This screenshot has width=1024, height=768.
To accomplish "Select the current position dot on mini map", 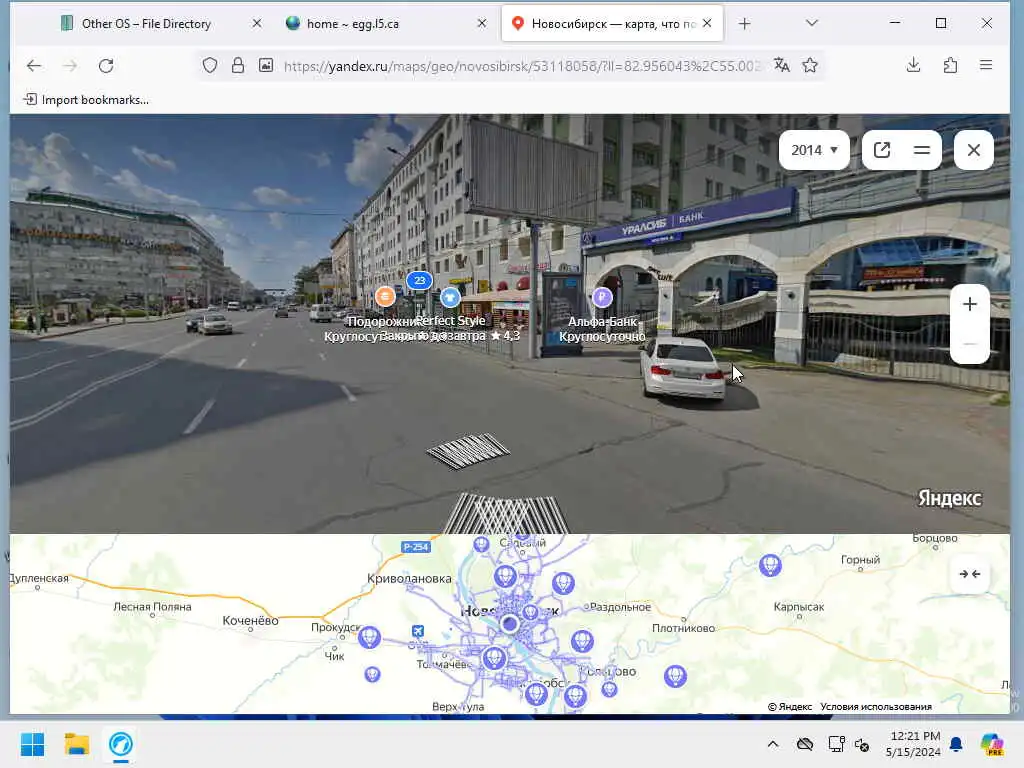I will tap(510, 624).
